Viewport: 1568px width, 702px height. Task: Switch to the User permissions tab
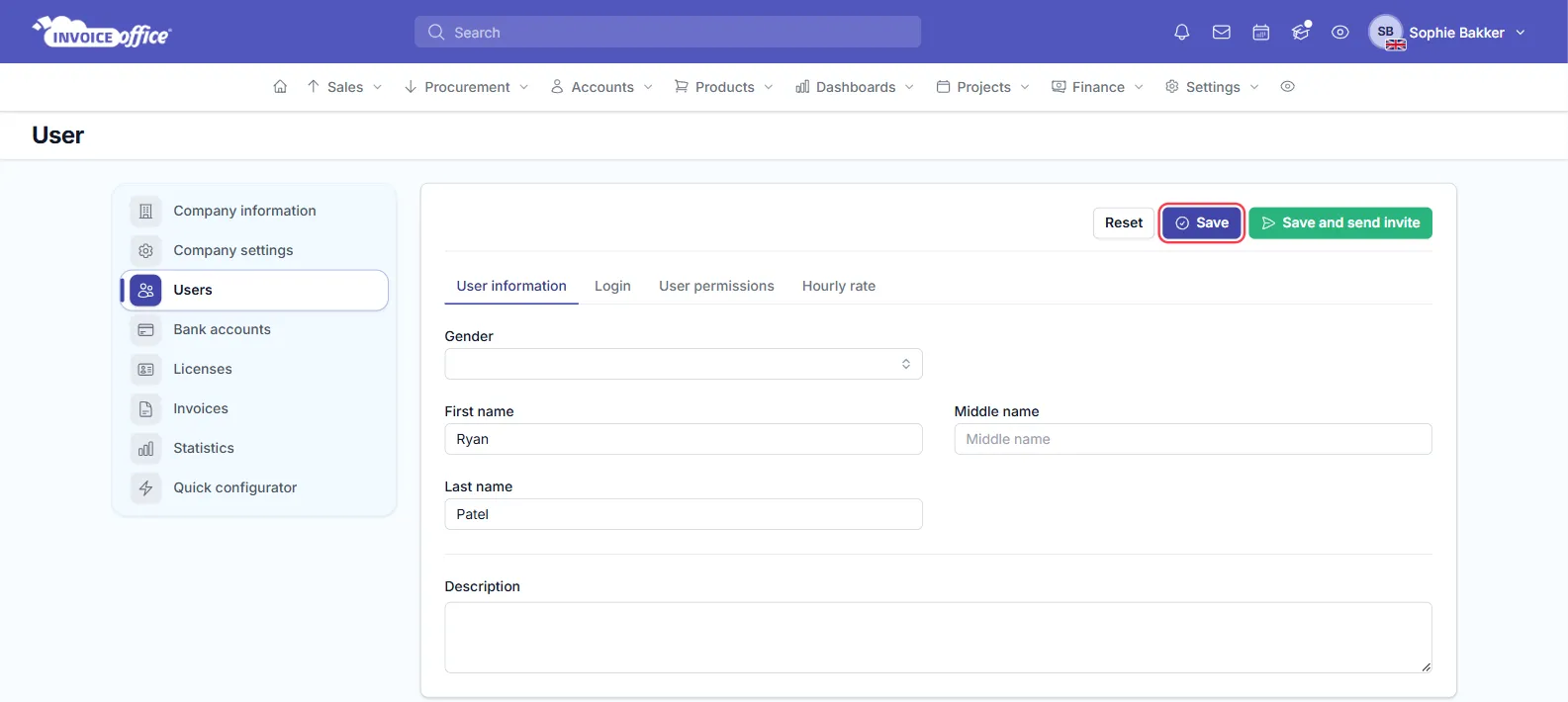716,286
